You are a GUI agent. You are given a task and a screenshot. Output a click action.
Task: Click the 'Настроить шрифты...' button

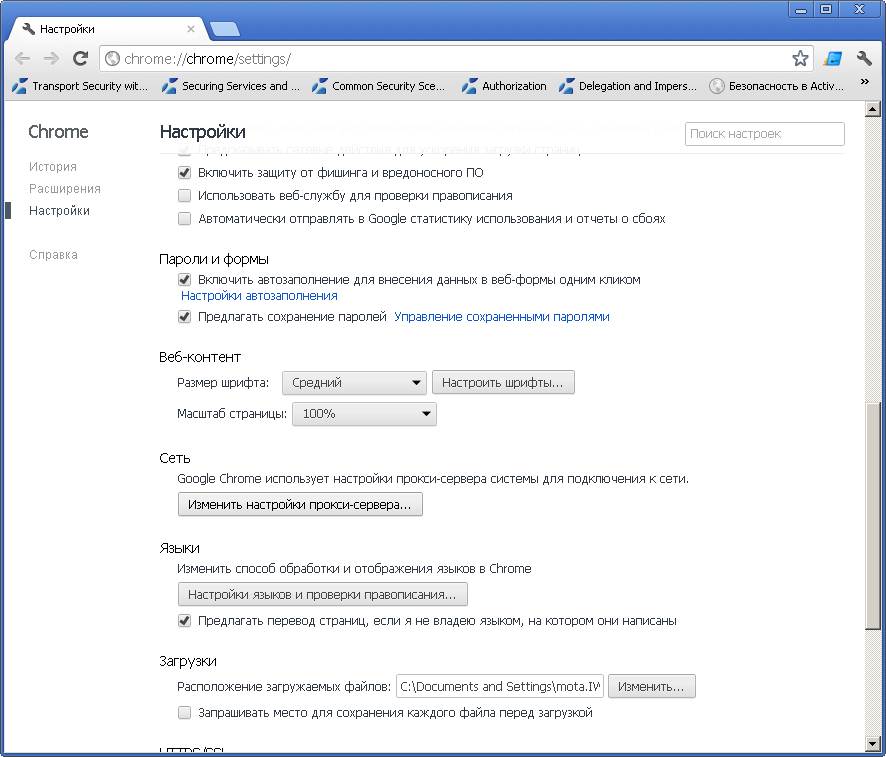pos(503,382)
